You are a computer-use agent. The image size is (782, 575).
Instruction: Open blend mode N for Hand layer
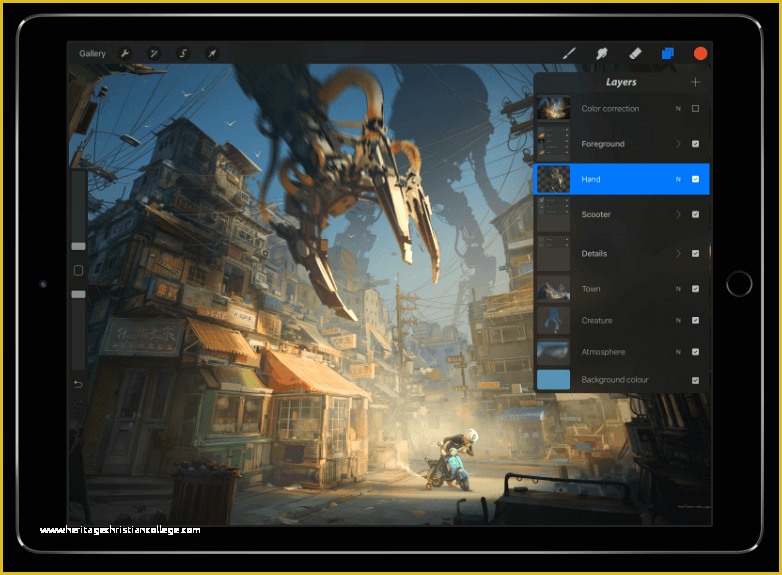point(678,179)
